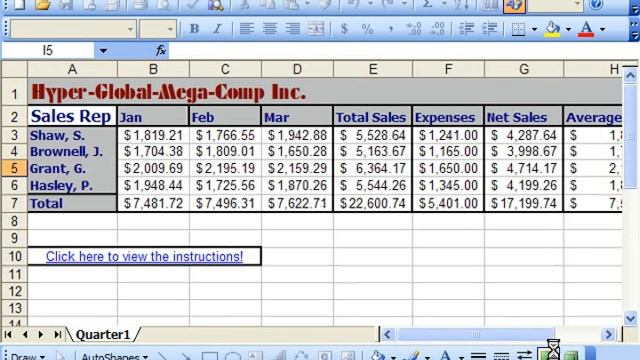640x360 pixels.
Task: Toggle Merge and Center
Action: (x=316, y=29)
